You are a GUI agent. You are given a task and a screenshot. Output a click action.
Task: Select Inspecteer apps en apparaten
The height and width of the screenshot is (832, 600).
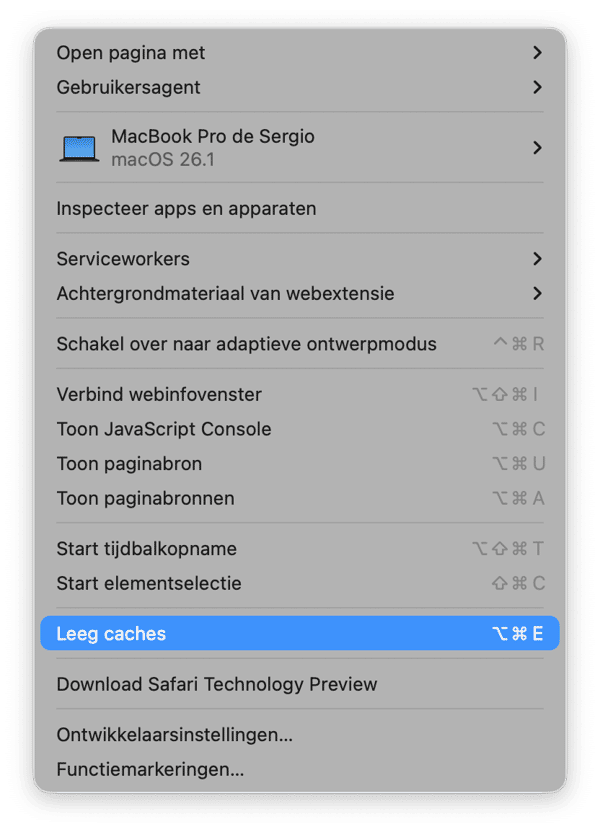tap(186, 209)
